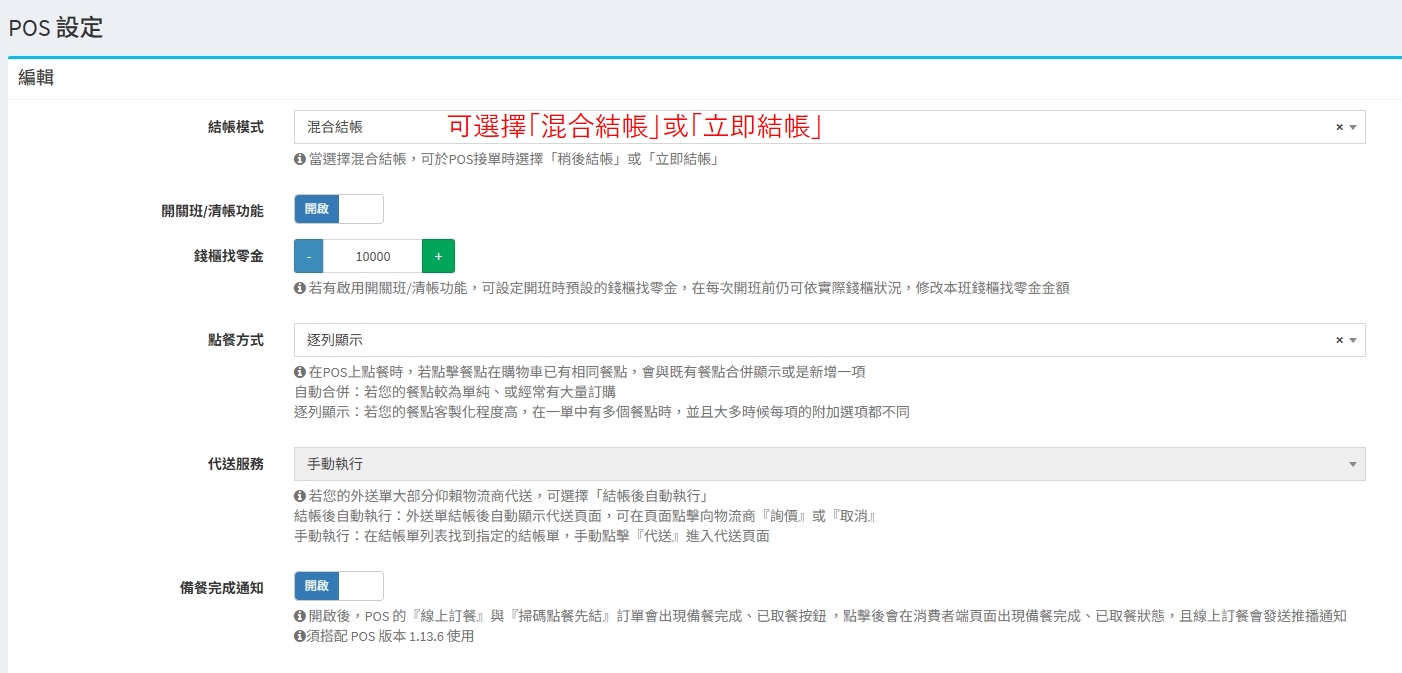Image resolution: width=1402 pixels, height=673 pixels.
Task: Clear the 結帳模式 selection with the x icon
Action: click(x=1339, y=127)
